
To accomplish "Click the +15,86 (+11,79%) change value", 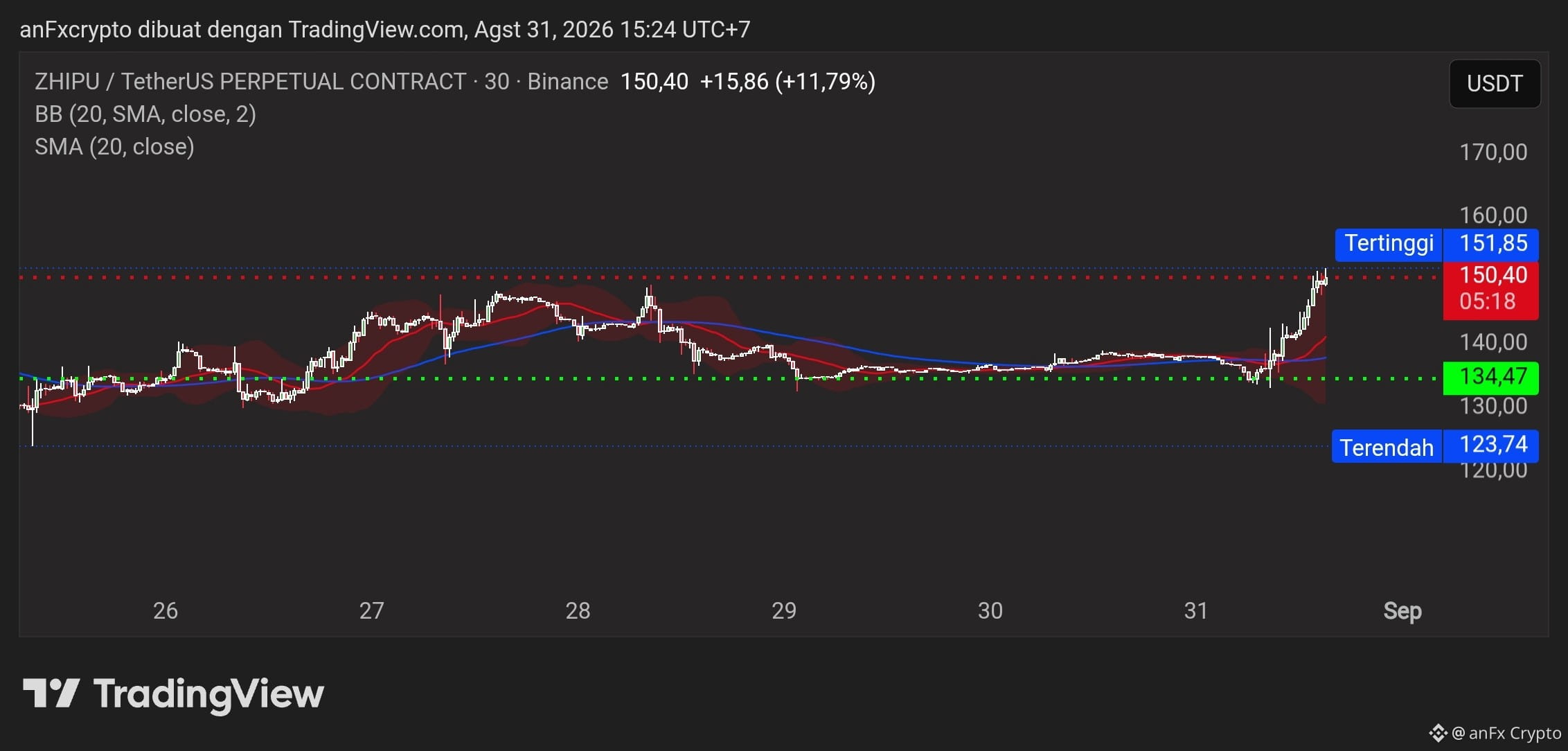I will pyautogui.click(x=787, y=82).
